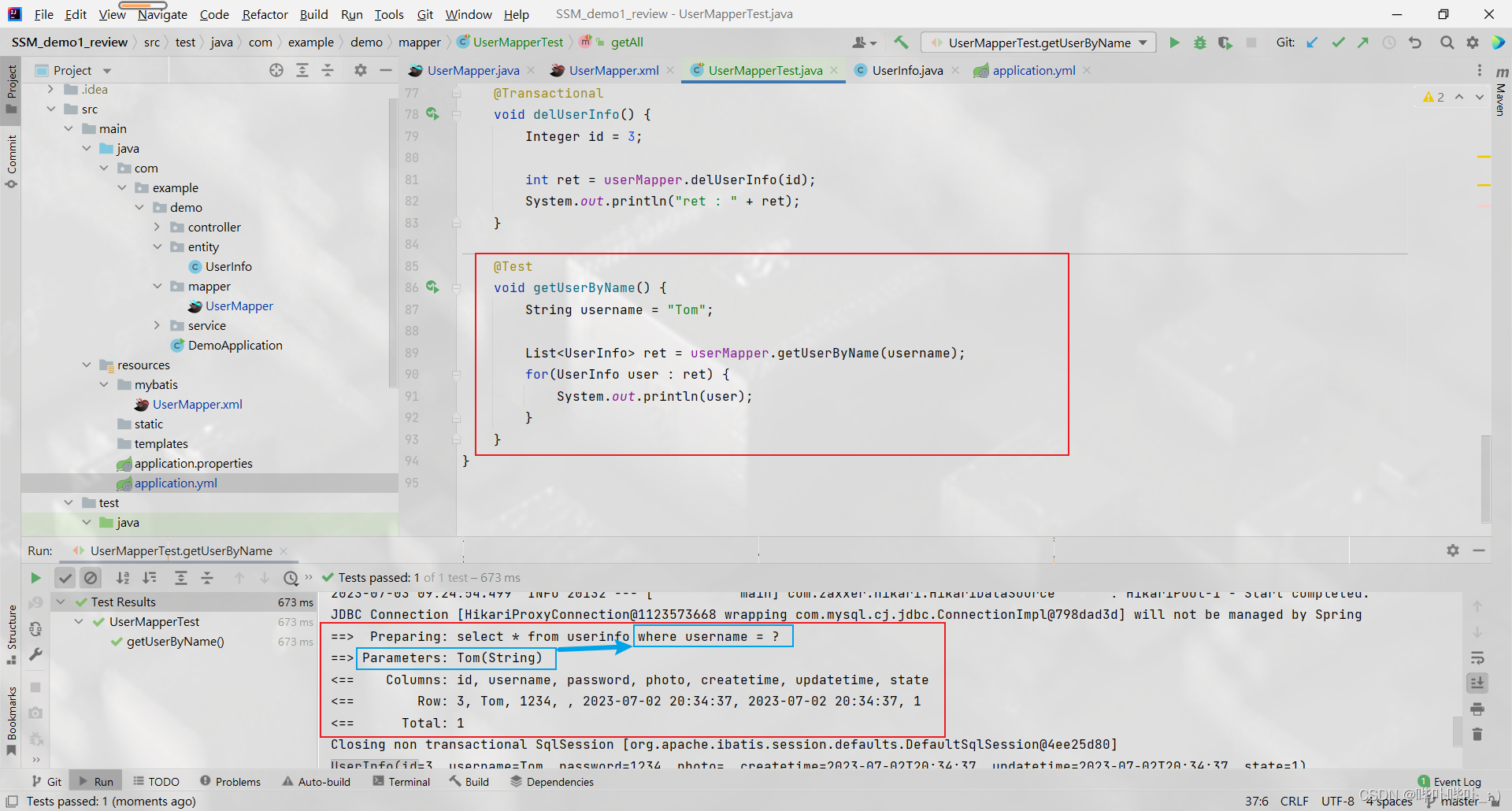The image size is (1512, 811).
Task: Print console output icon
Action: point(1477,709)
